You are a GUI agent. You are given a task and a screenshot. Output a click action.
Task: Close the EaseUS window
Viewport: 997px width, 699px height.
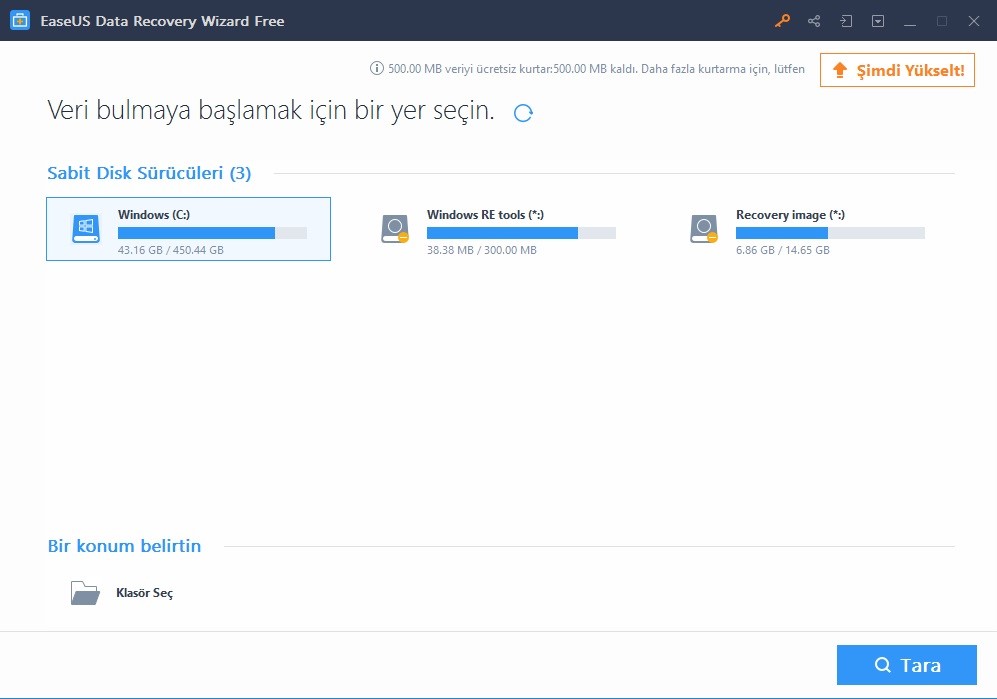click(973, 21)
